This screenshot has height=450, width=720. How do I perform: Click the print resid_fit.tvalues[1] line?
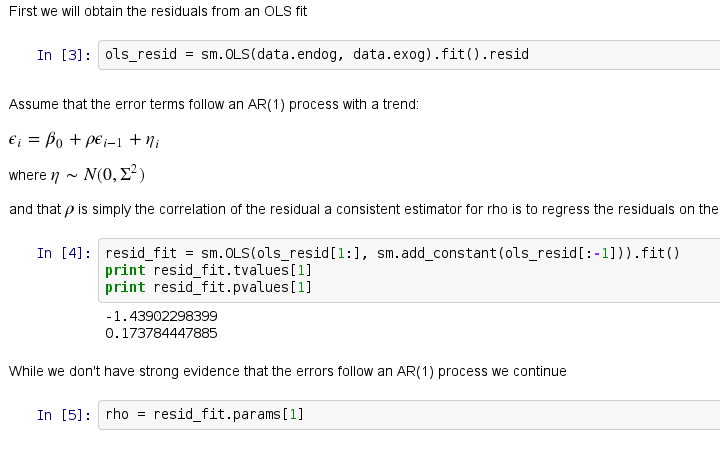tap(208, 270)
